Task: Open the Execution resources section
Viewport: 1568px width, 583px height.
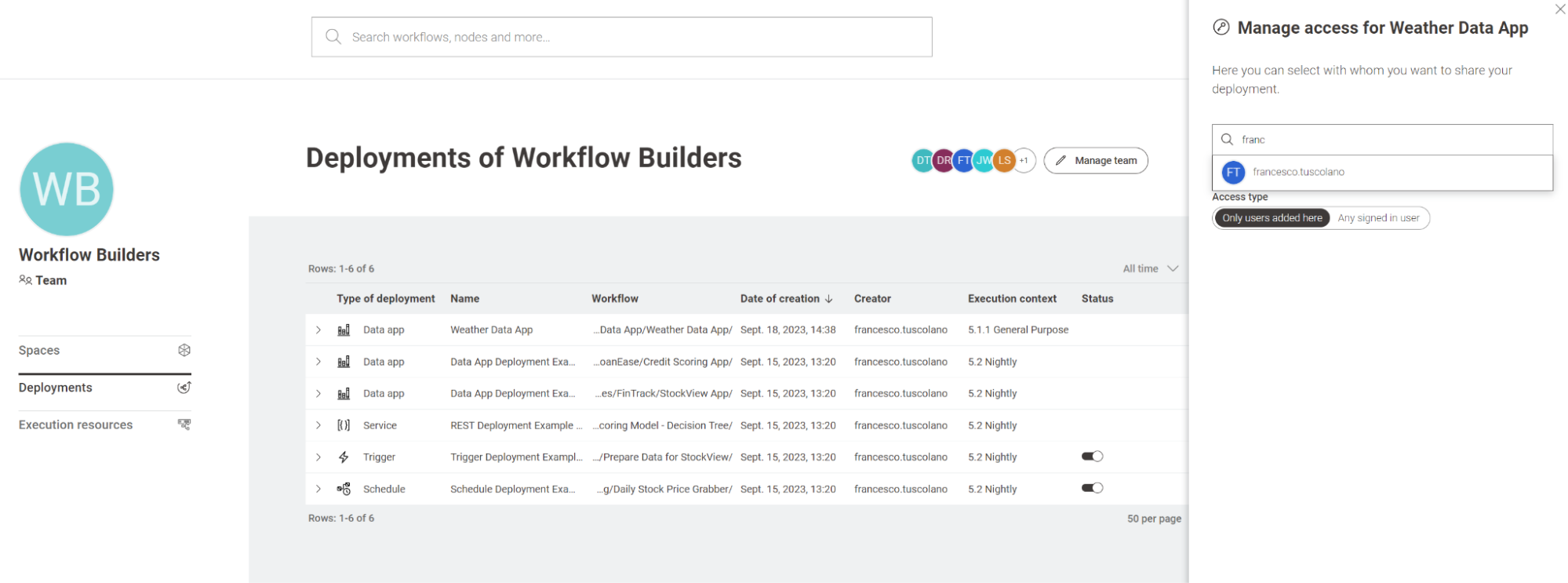Action: pyautogui.click(x=76, y=424)
